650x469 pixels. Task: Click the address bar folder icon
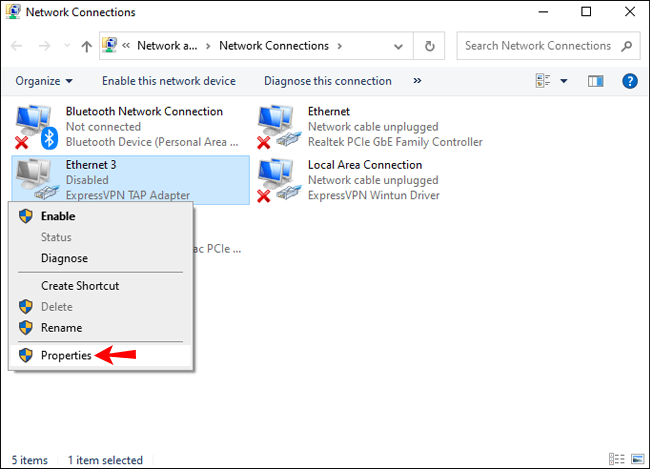pyautogui.click(x=109, y=45)
